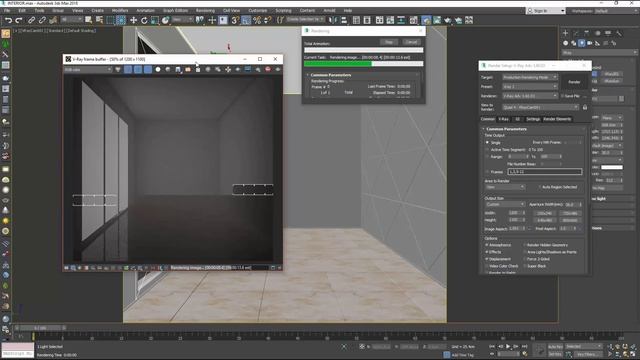Click the Render Production teapot icon
This screenshot has height=360, width=640.
(448, 20)
